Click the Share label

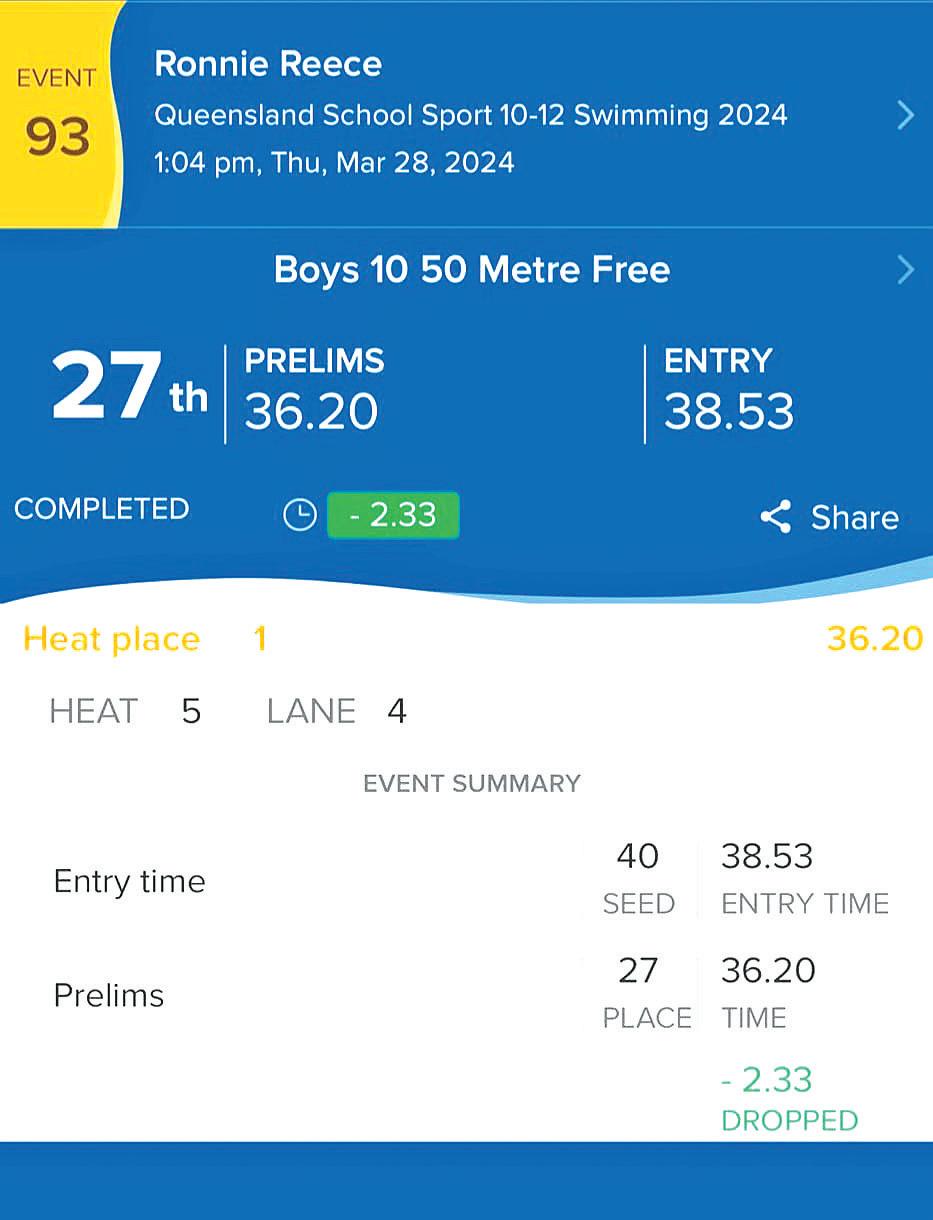click(x=854, y=517)
